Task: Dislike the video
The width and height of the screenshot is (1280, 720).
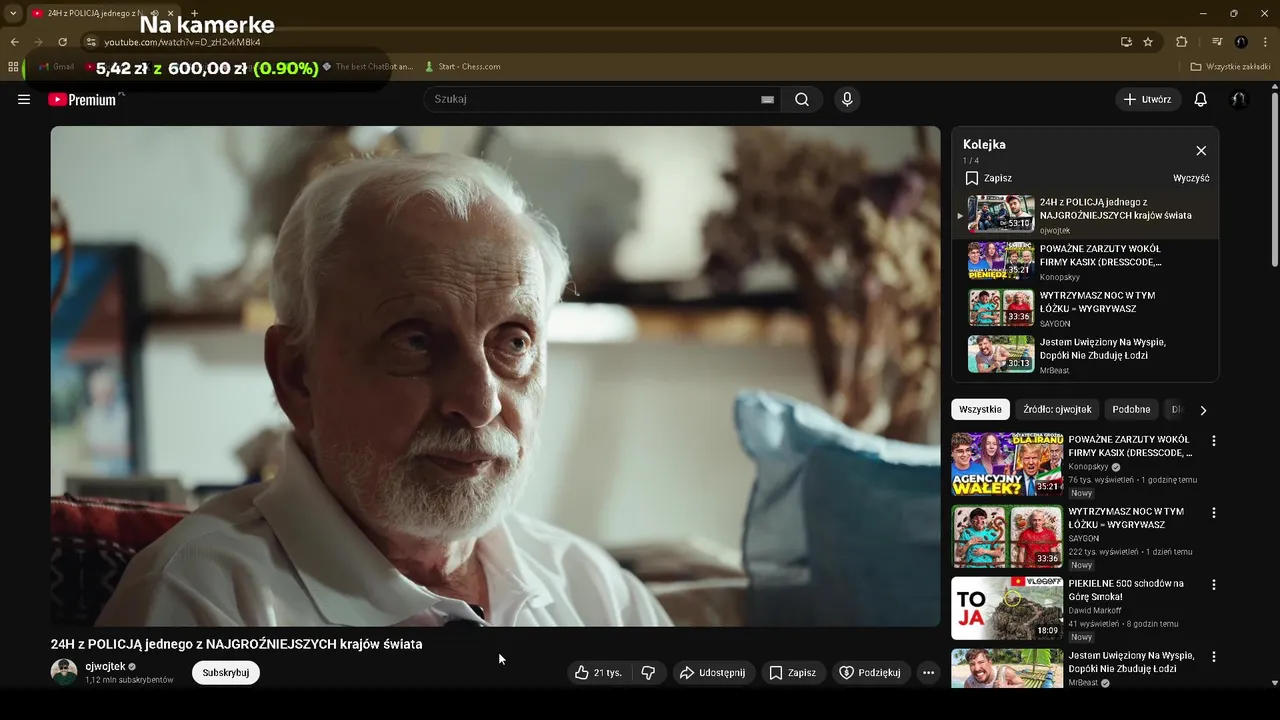Action: tap(648, 673)
